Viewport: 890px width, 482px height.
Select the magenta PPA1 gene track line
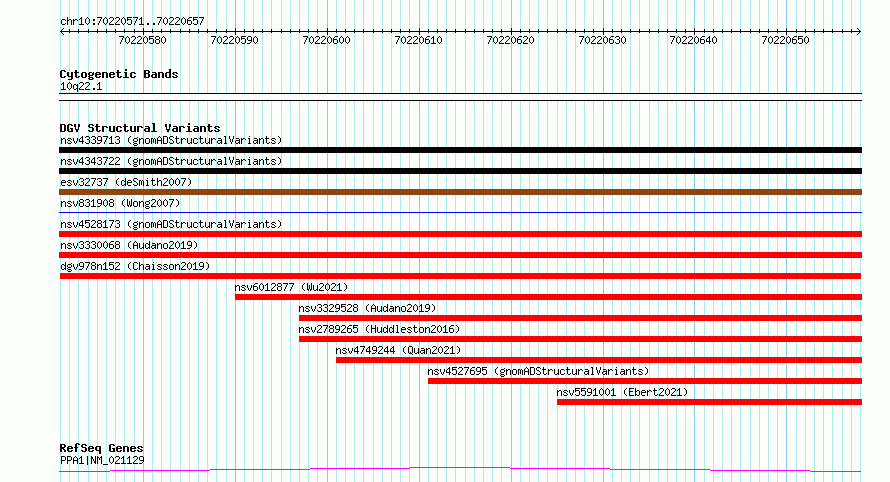460,470
